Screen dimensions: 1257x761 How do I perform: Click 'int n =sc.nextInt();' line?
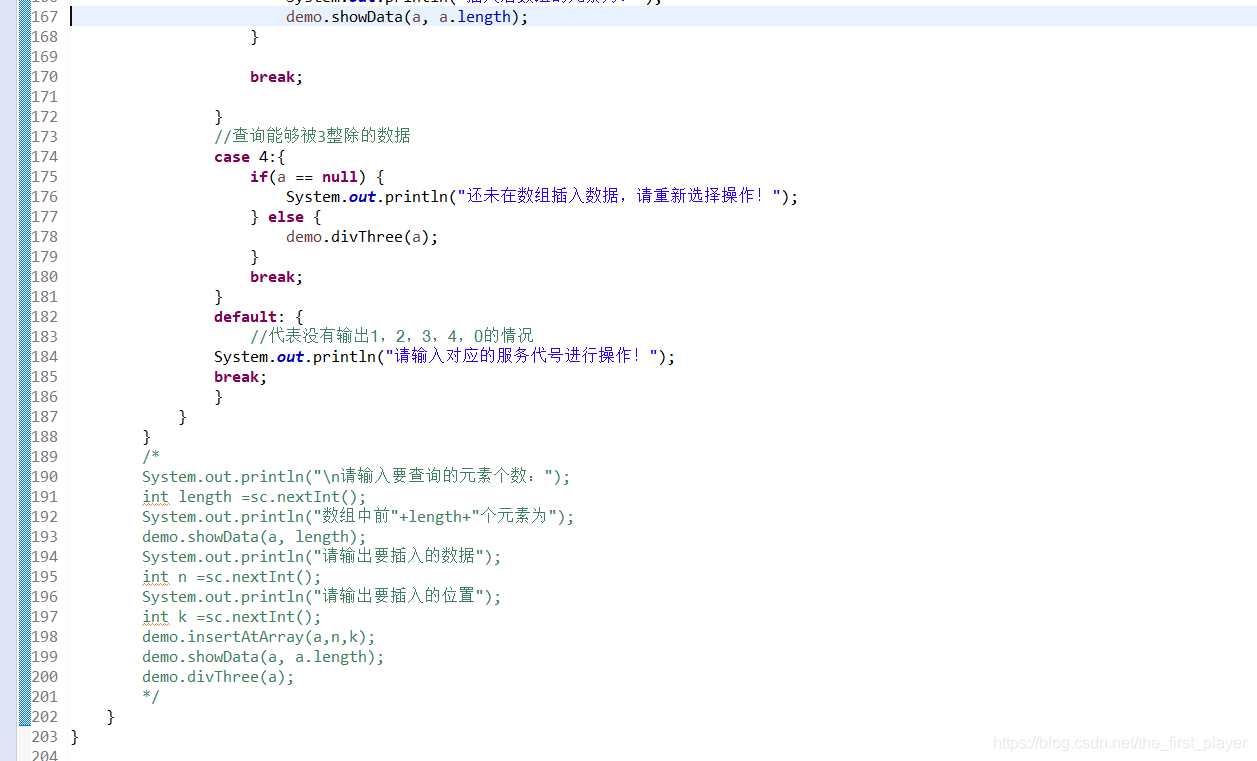coord(232,577)
